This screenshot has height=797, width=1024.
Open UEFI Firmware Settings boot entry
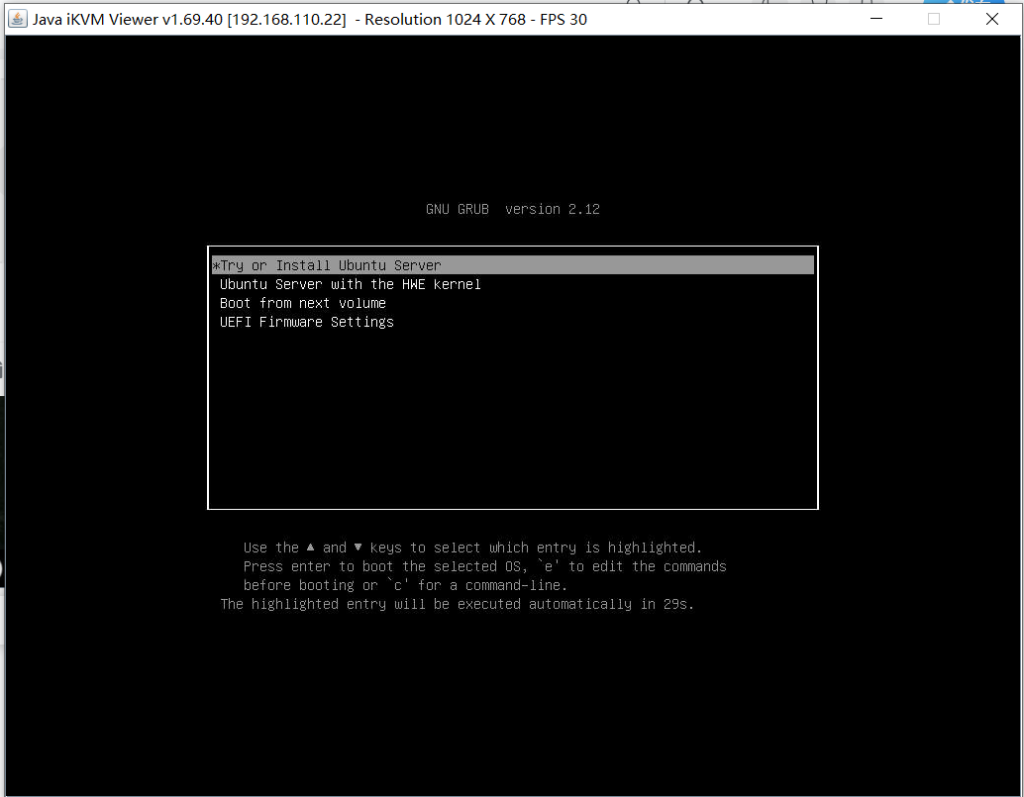(306, 322)
